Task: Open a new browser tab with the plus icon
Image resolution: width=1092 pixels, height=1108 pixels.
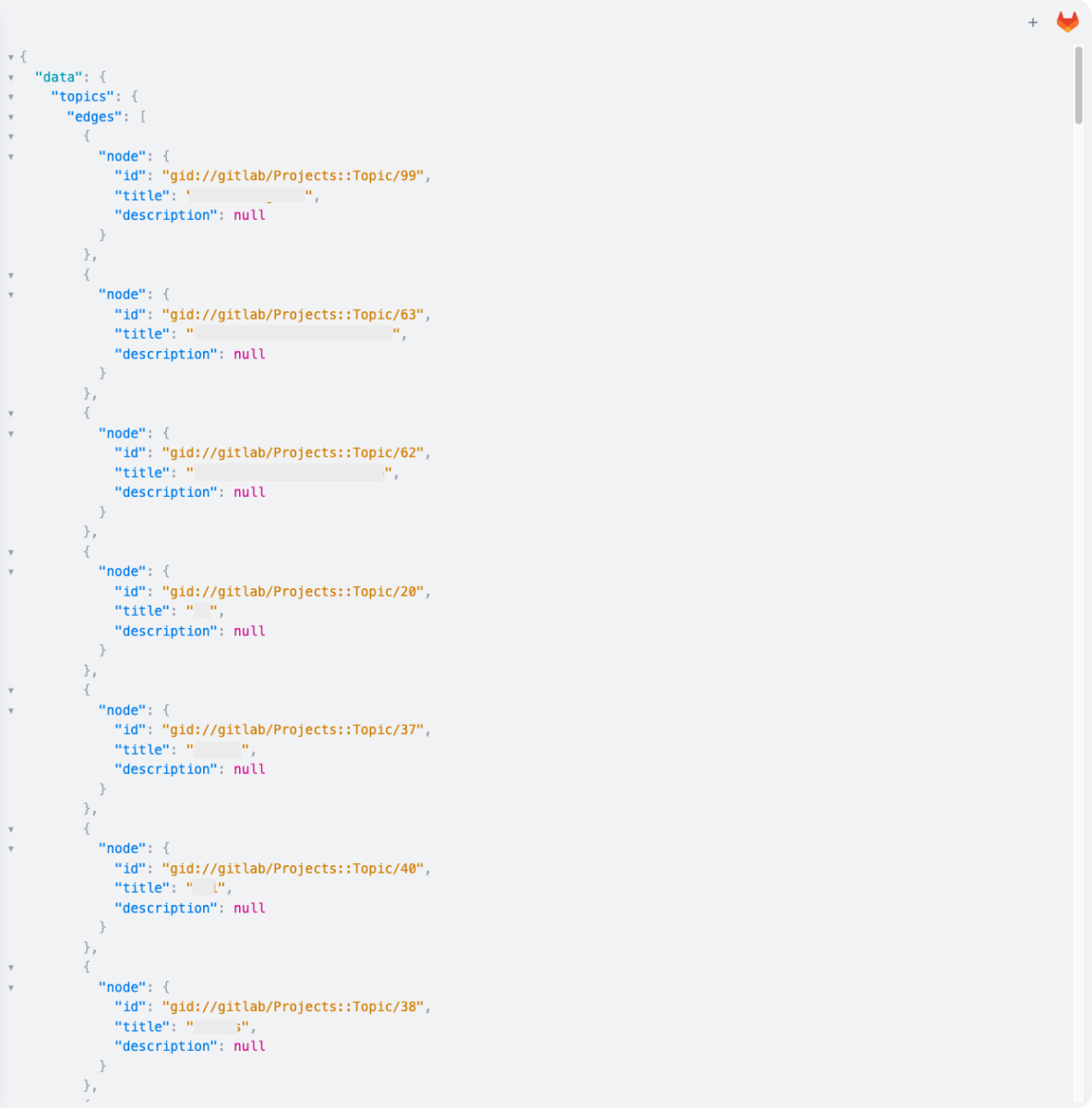Action: 1033,22
